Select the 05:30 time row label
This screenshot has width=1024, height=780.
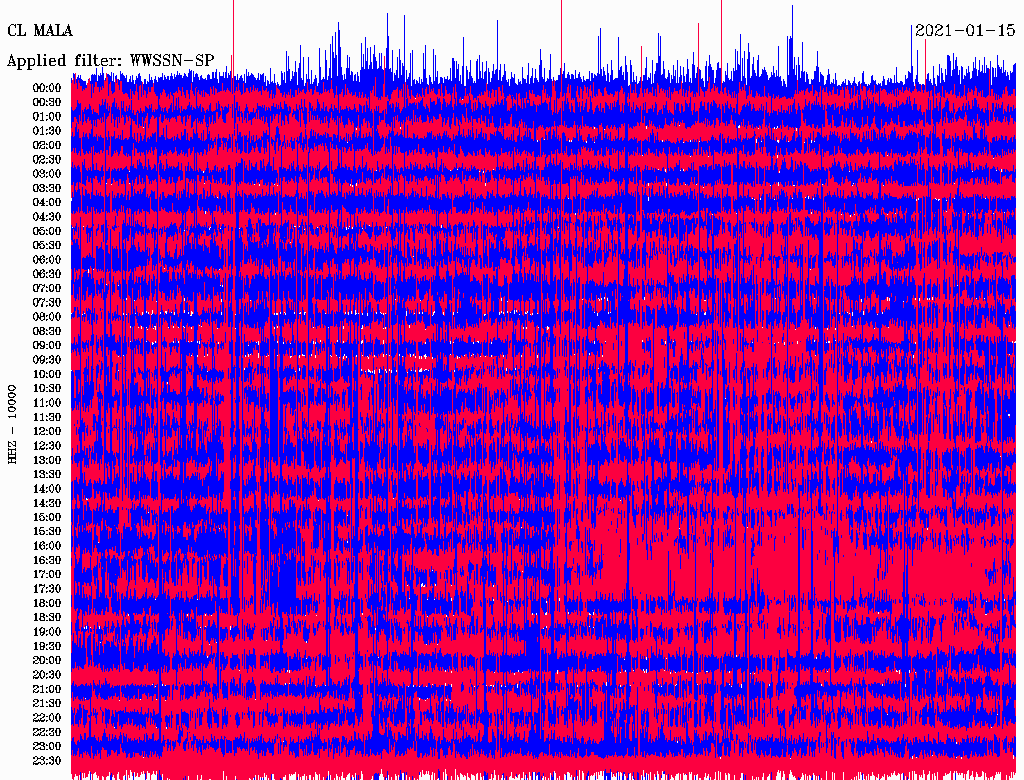coord(47,246)
